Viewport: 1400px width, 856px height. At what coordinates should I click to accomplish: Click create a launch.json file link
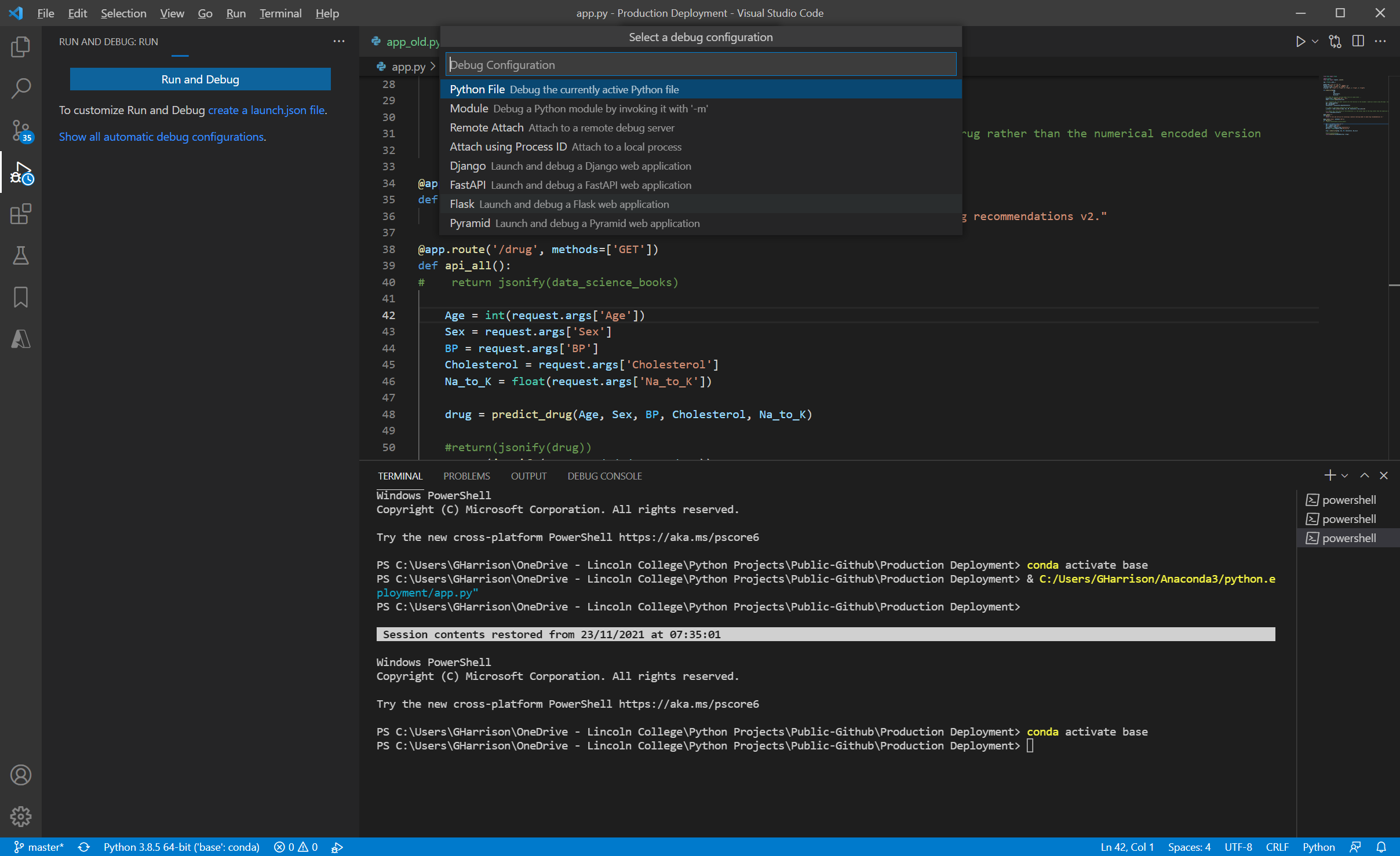(266, 110)
